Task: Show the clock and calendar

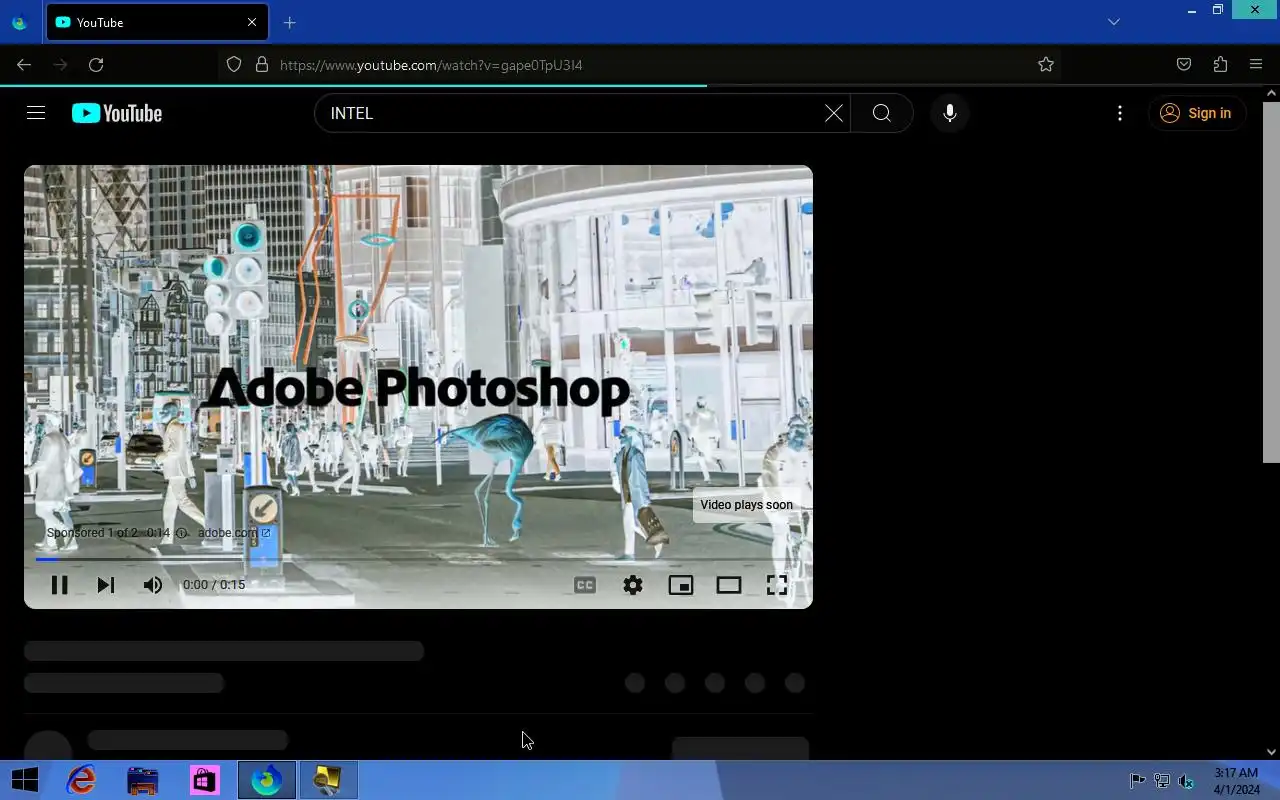Action: coord(1237,781)
